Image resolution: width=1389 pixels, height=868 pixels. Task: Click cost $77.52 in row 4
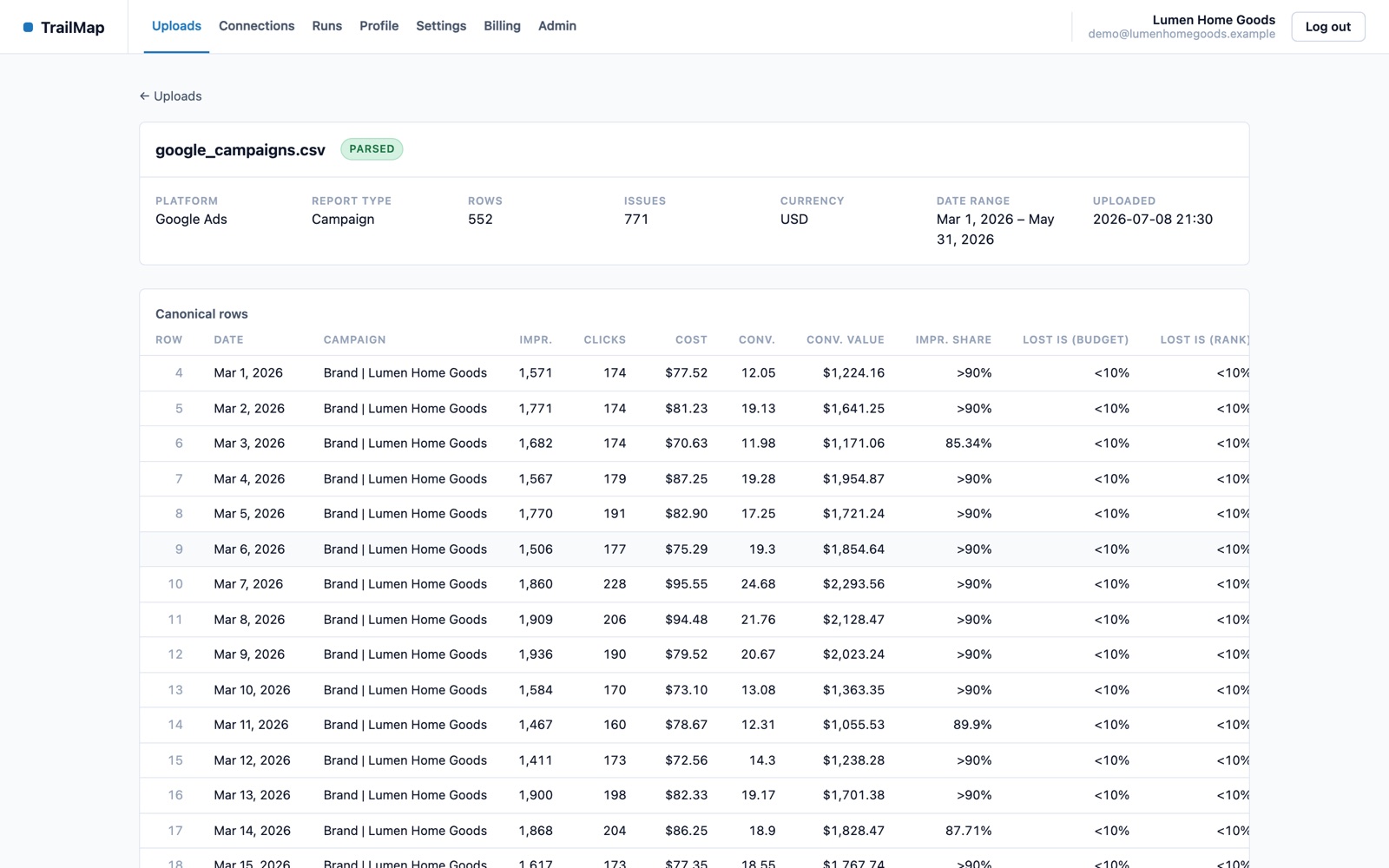pyautogui.click(x=687, y=373)
